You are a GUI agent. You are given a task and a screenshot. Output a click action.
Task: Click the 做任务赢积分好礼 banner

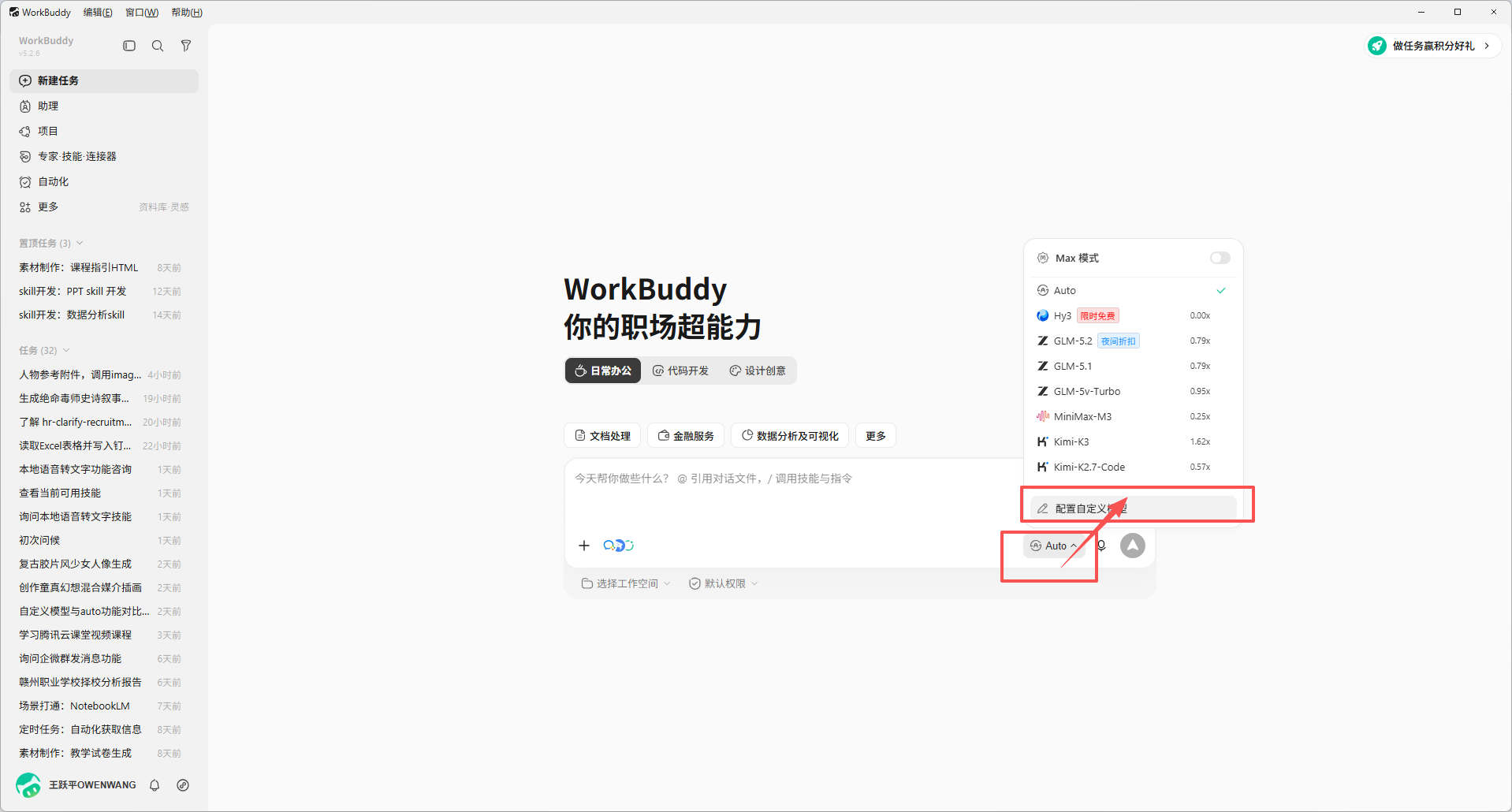pyautogui.click(x=1433, y=46)
